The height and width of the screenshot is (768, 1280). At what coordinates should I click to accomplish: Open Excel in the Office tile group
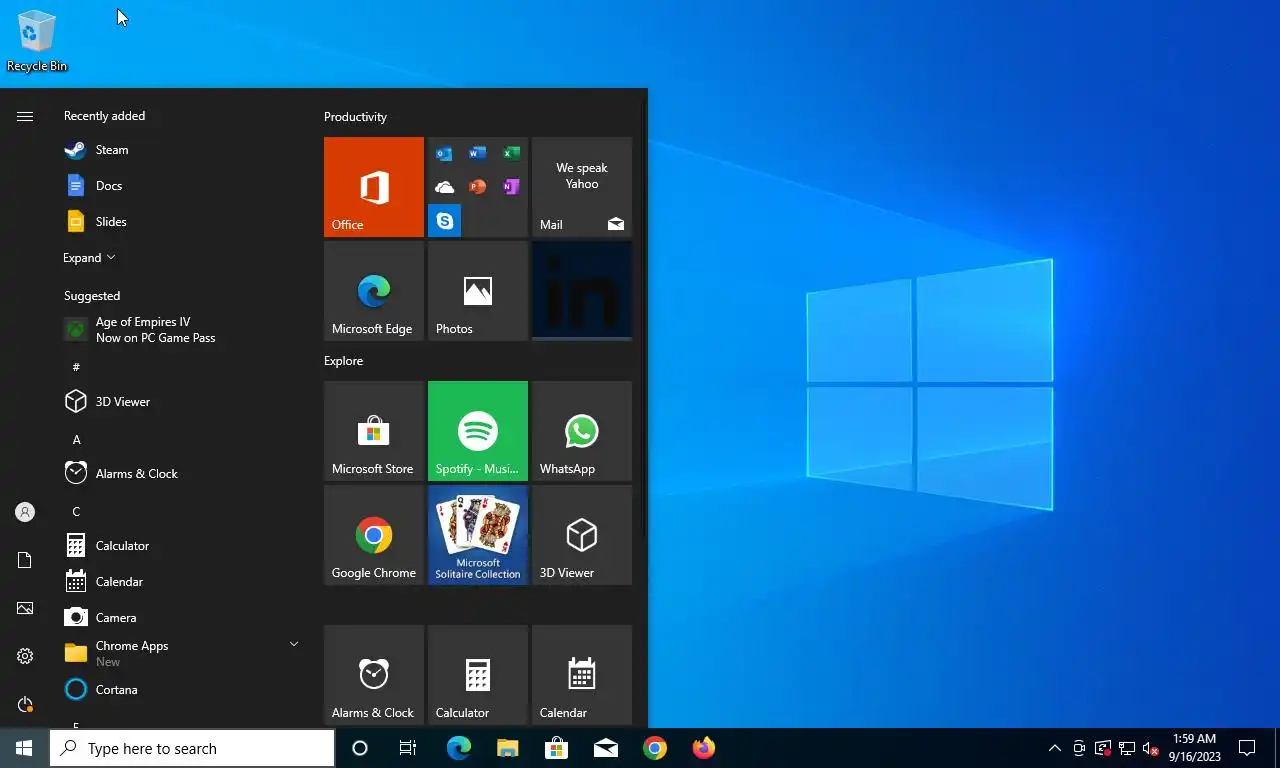(511, 154)
